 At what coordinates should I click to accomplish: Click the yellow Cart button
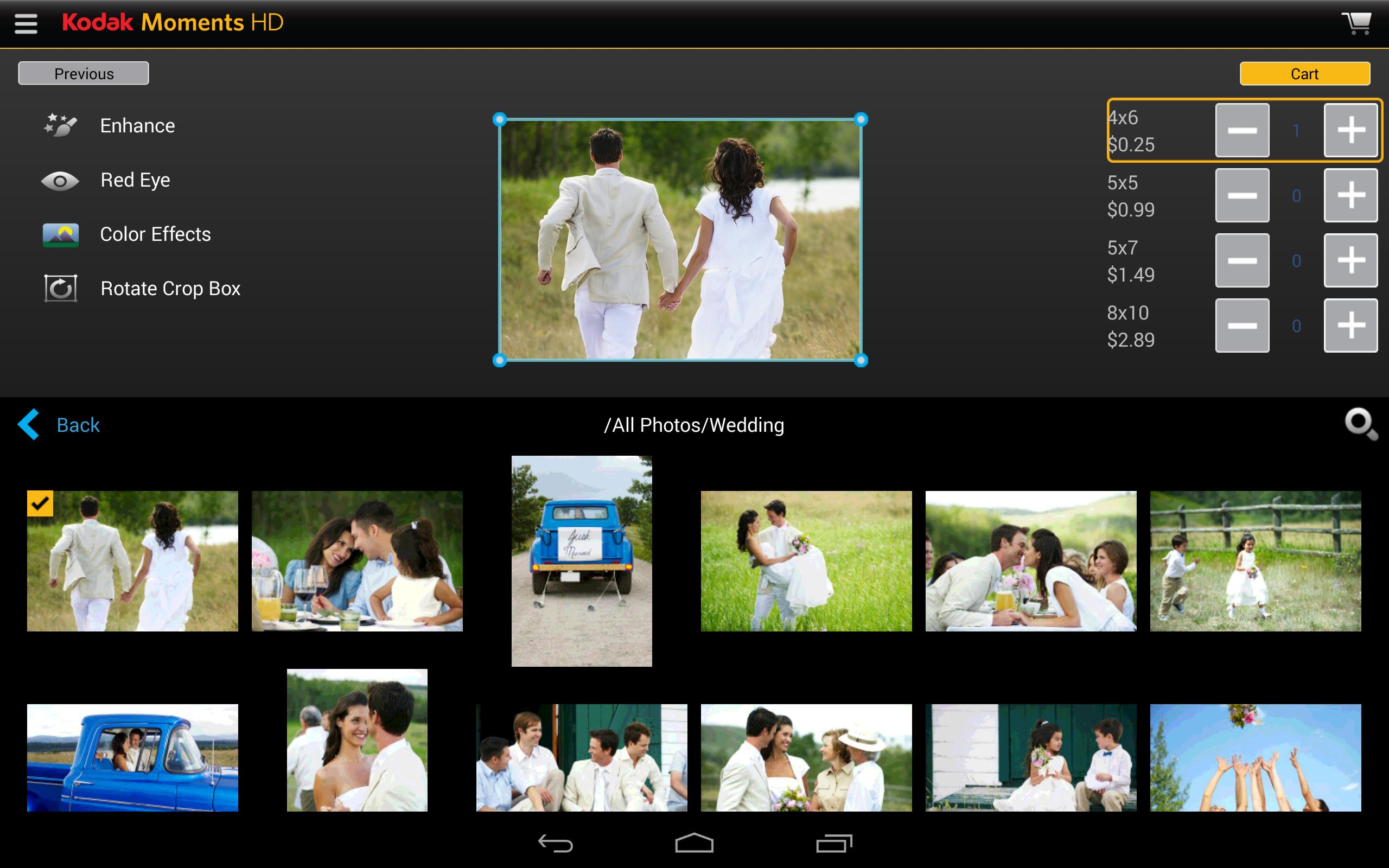click(1304, 73)
